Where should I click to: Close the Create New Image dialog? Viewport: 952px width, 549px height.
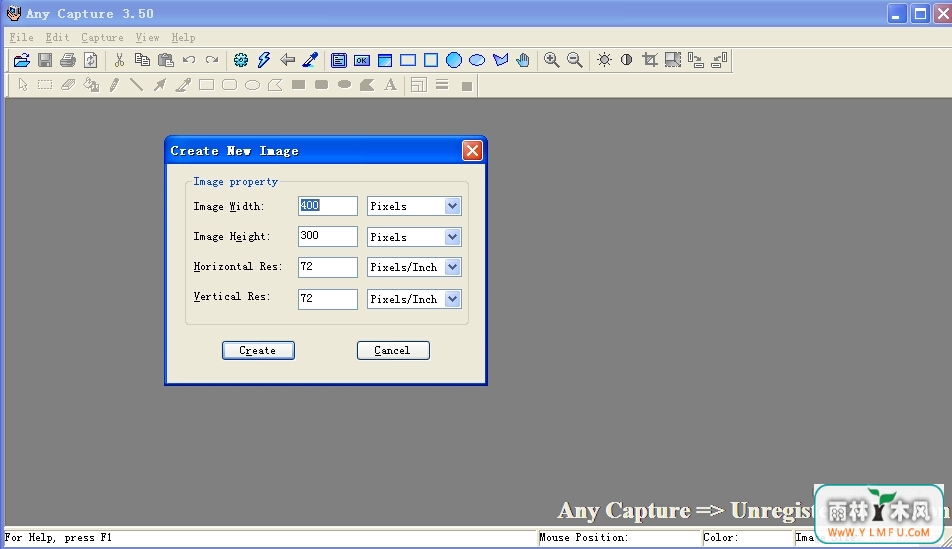coord(472,151)
